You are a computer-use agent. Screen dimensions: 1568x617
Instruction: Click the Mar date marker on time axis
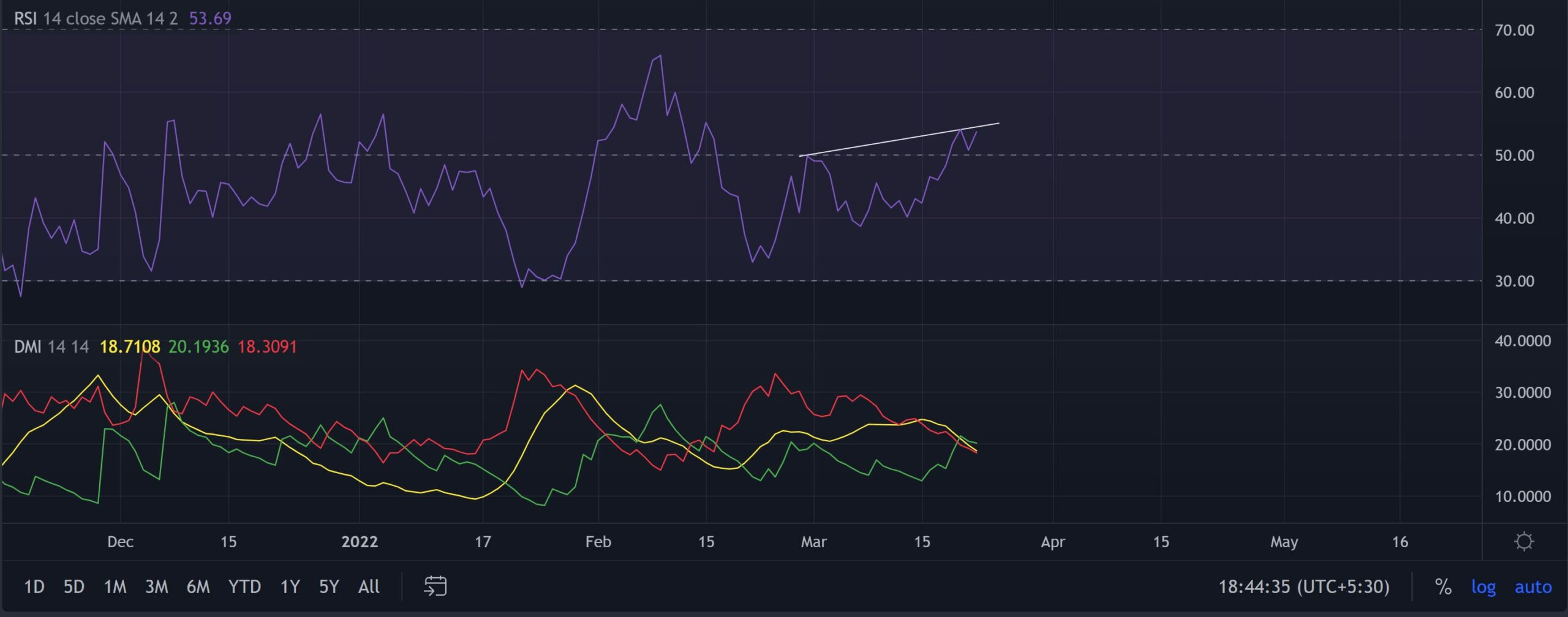[x=814, y=542]
